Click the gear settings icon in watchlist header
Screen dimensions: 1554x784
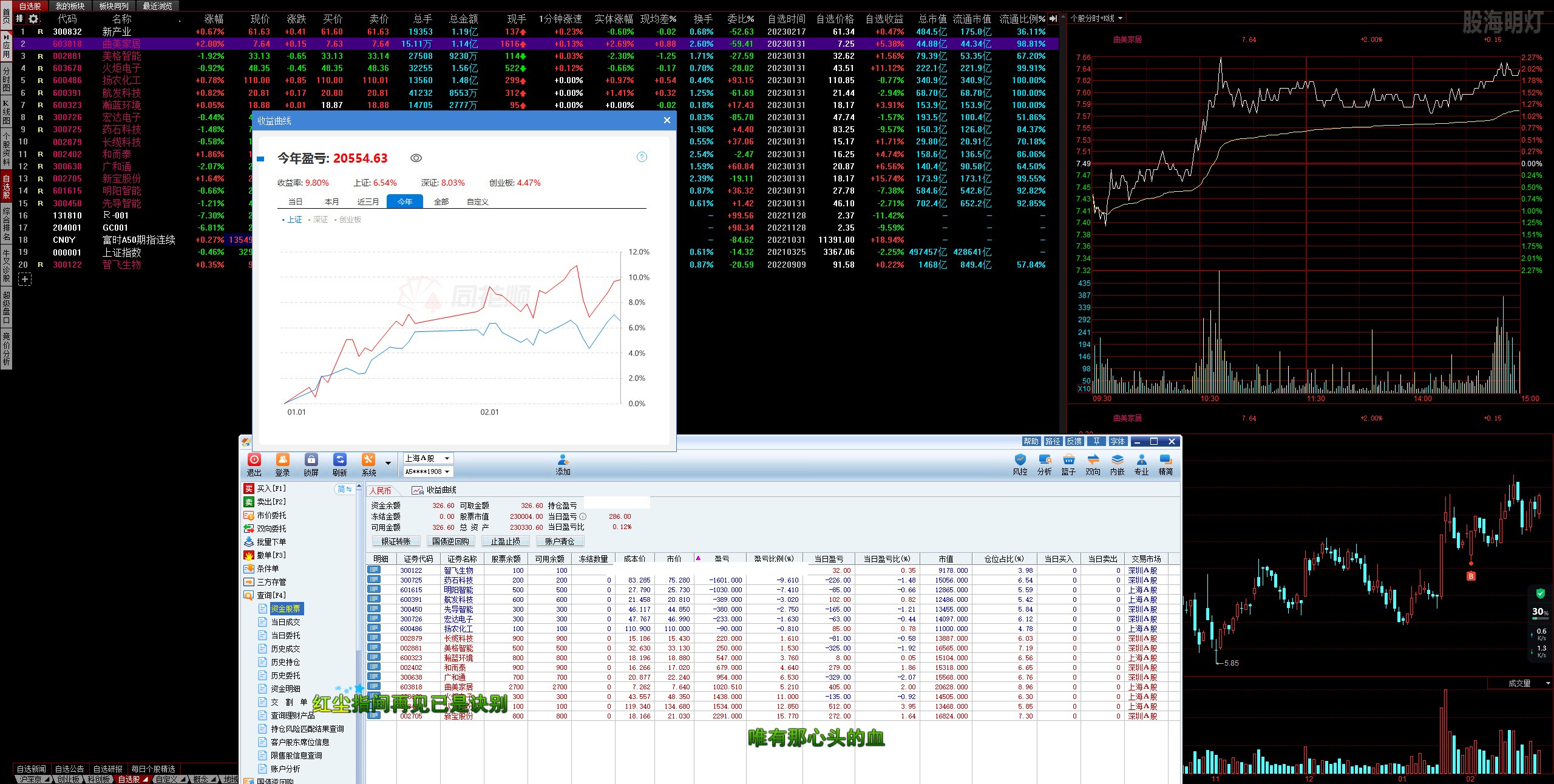pos(33,19)
